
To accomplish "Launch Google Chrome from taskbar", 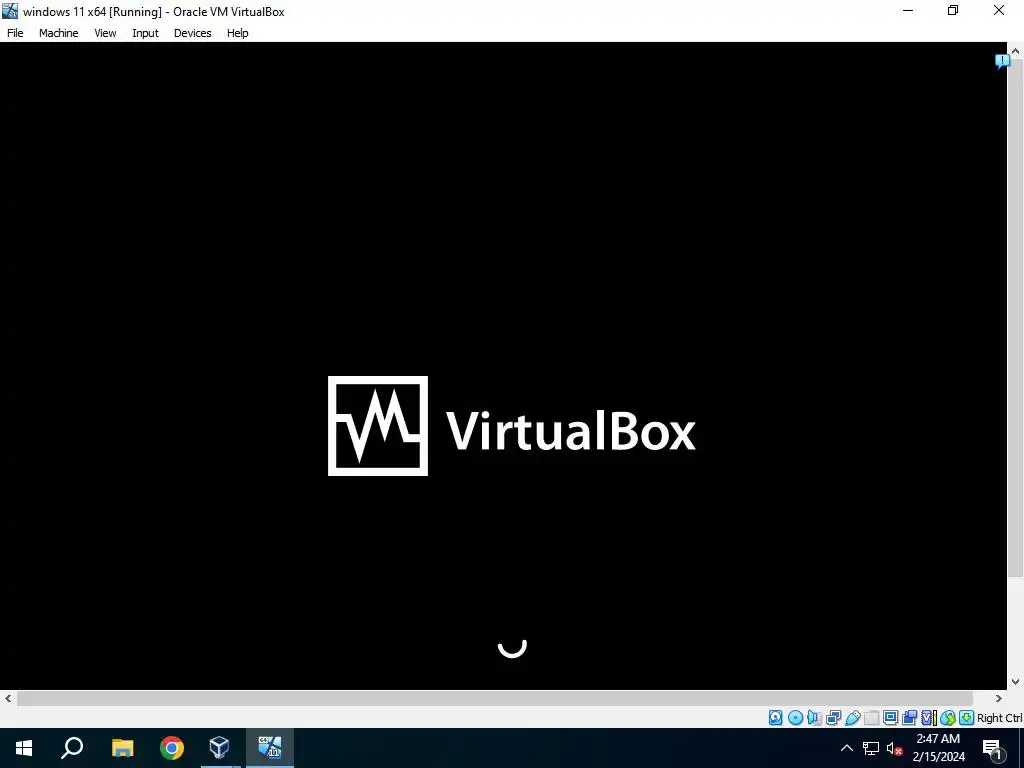I will [172, 748].
